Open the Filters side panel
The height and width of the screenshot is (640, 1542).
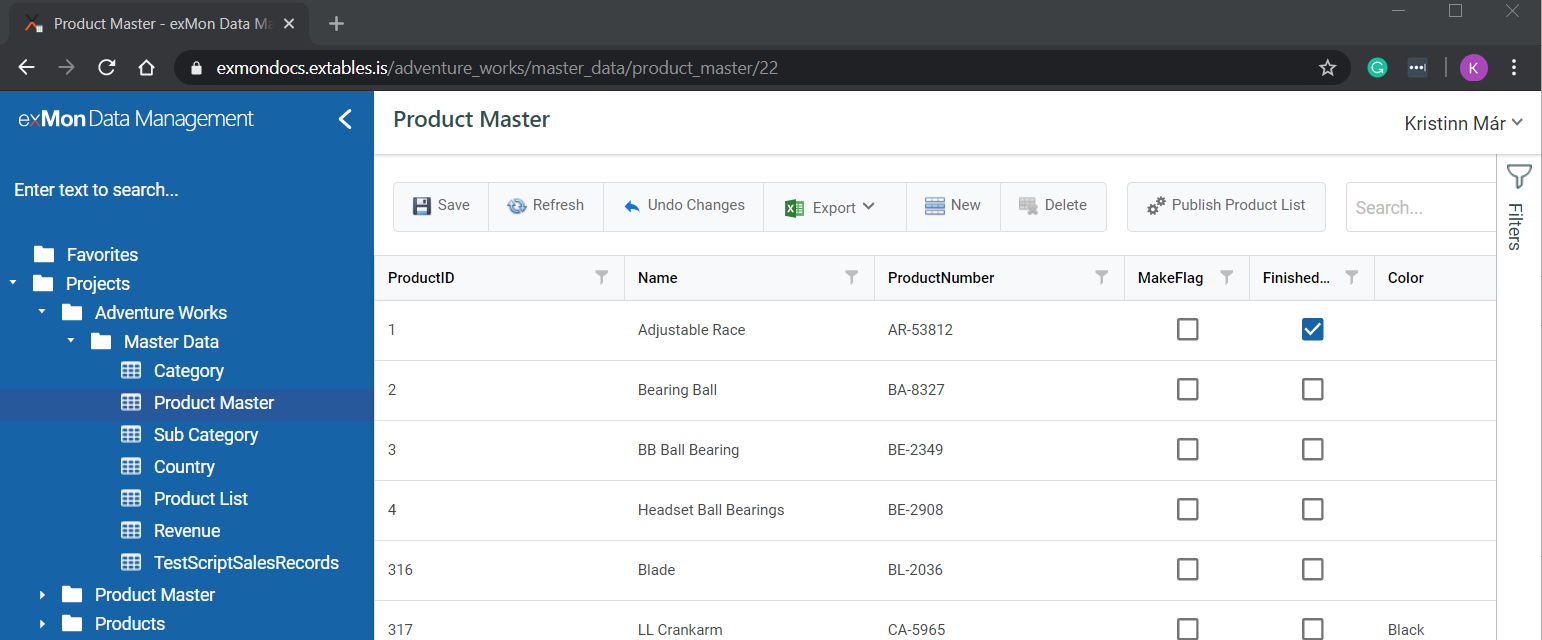coord(1518,208)
